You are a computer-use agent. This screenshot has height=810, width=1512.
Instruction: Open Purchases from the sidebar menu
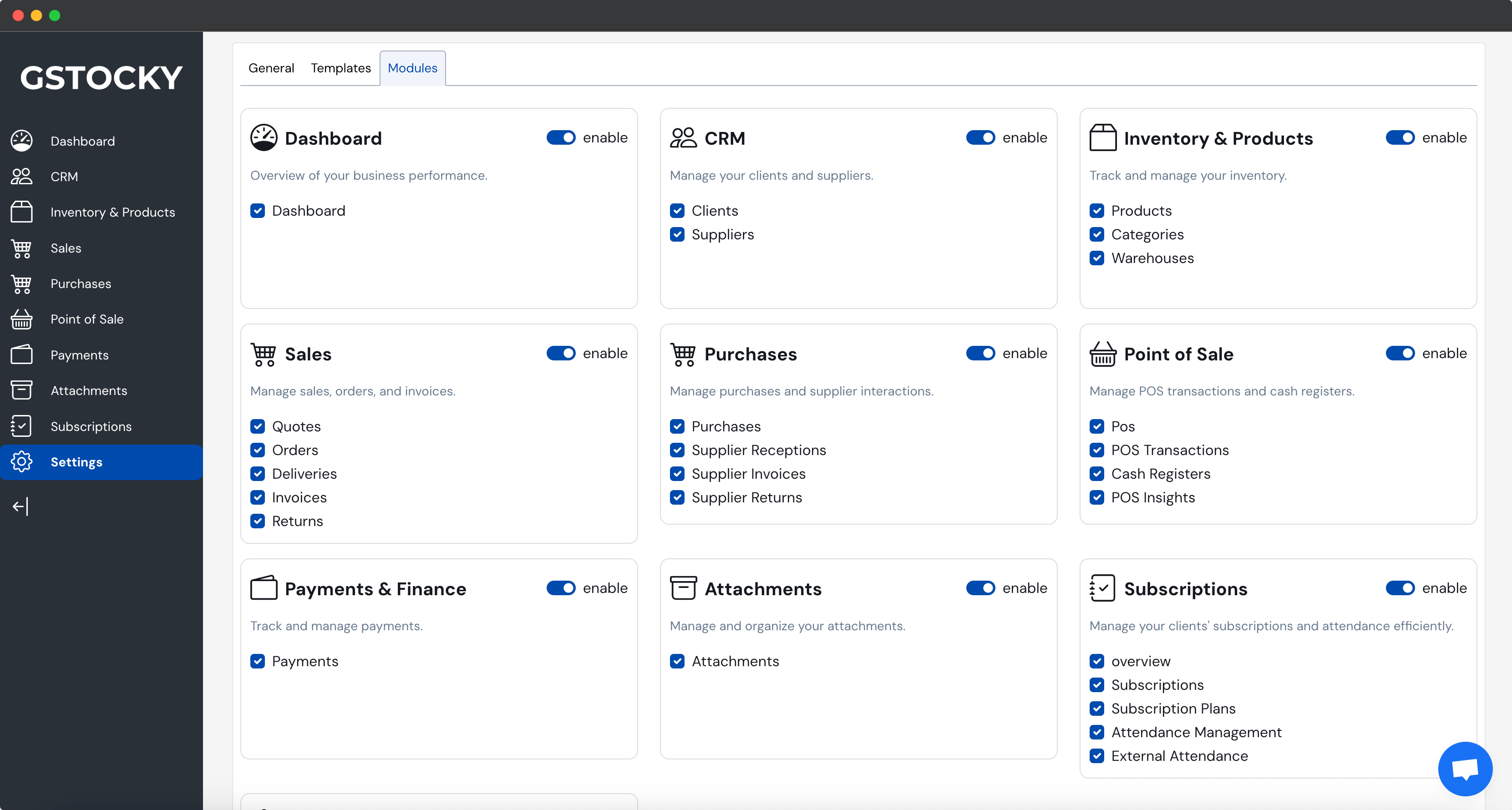(x=81, y=283)
